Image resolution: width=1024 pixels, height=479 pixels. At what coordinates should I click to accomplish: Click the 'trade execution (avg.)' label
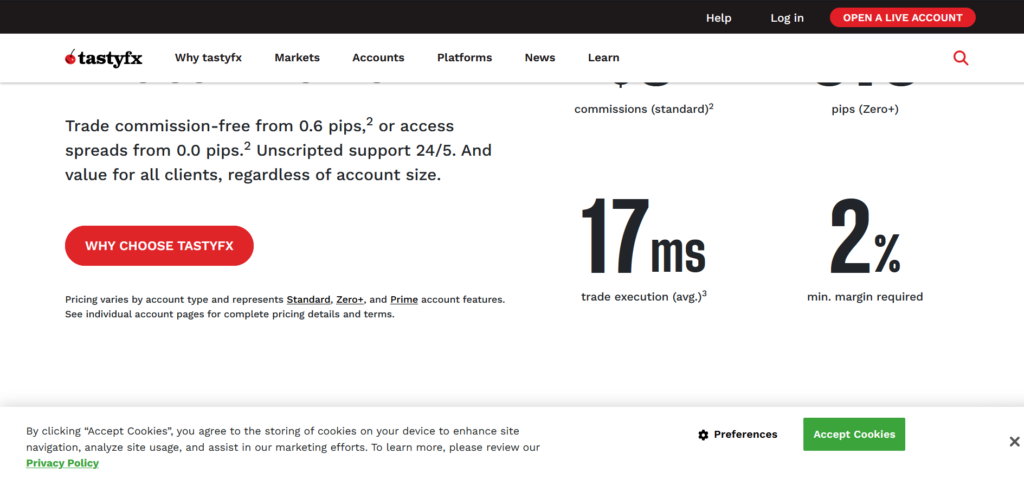coord(644,297)
